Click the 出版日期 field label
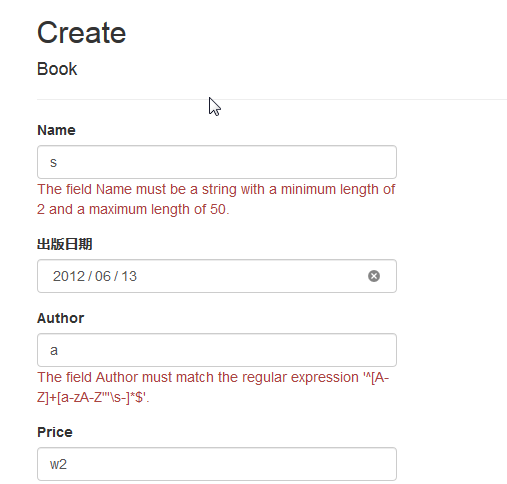The image size is (507, 484). [x=65, y=244]
